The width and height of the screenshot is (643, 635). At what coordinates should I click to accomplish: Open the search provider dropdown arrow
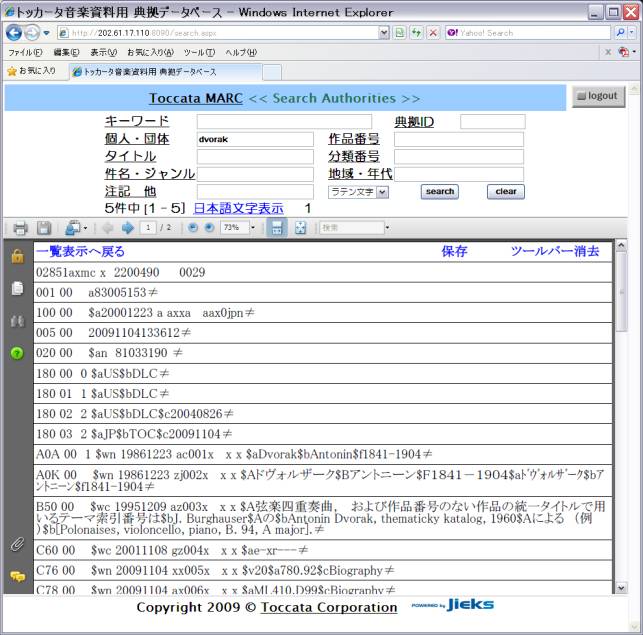click(632, 33)
